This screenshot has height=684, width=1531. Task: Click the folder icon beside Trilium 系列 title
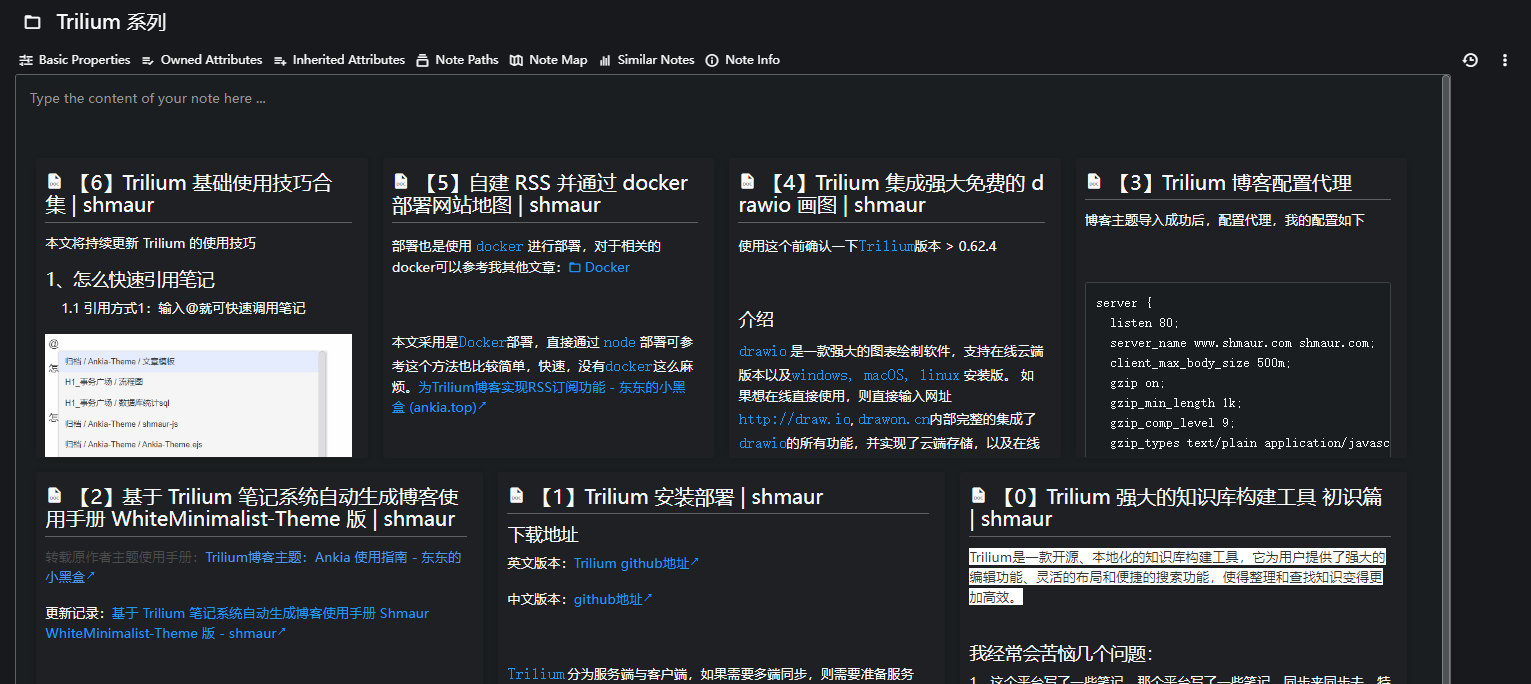pyautogui.click(x=33, y=22)
